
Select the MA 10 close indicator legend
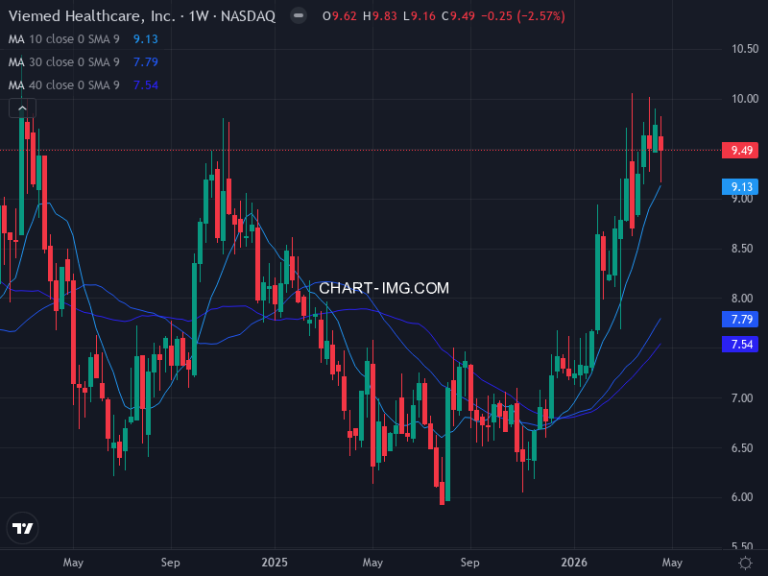[64, 39]
